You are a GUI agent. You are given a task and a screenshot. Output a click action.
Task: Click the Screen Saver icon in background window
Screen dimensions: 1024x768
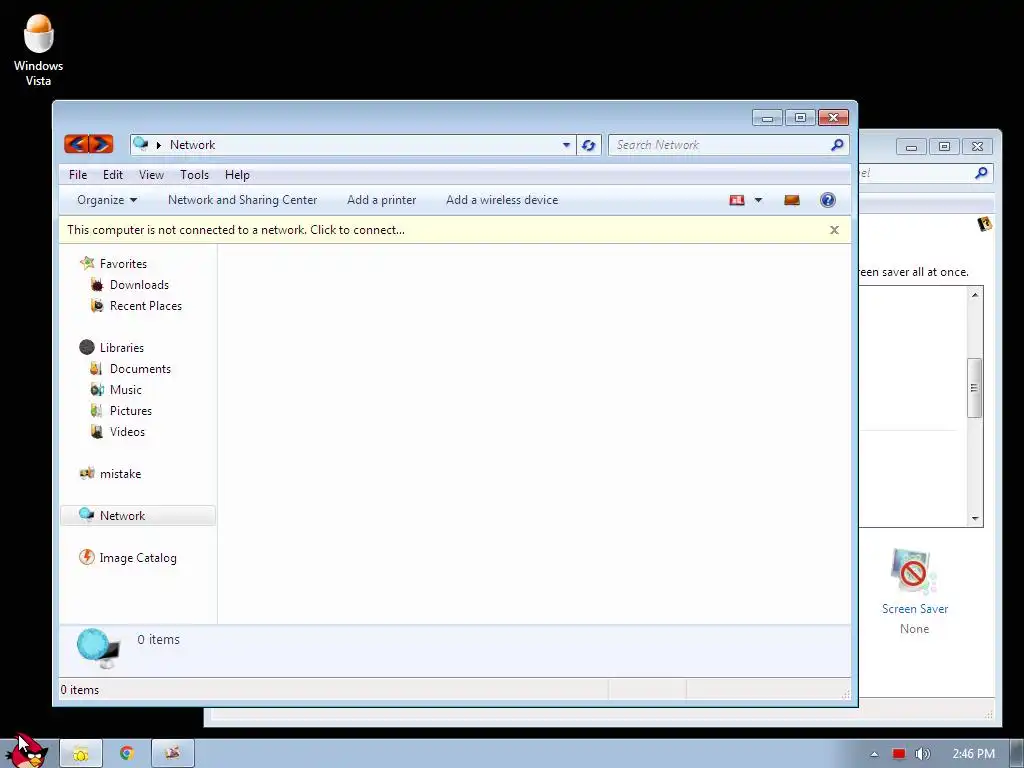pyautogui.click(x=914, y=571)
